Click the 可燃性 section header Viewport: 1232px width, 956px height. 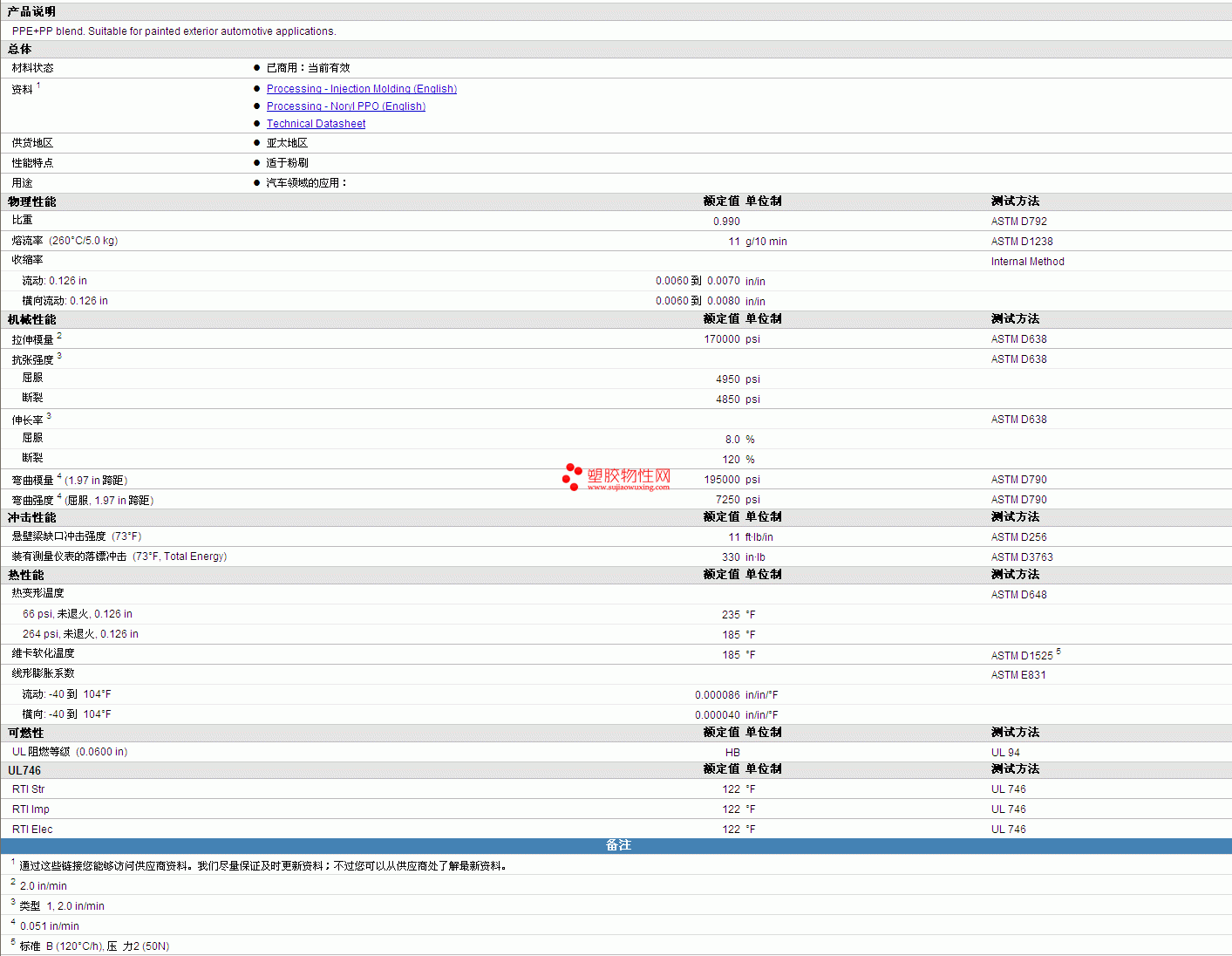point(25,733)
